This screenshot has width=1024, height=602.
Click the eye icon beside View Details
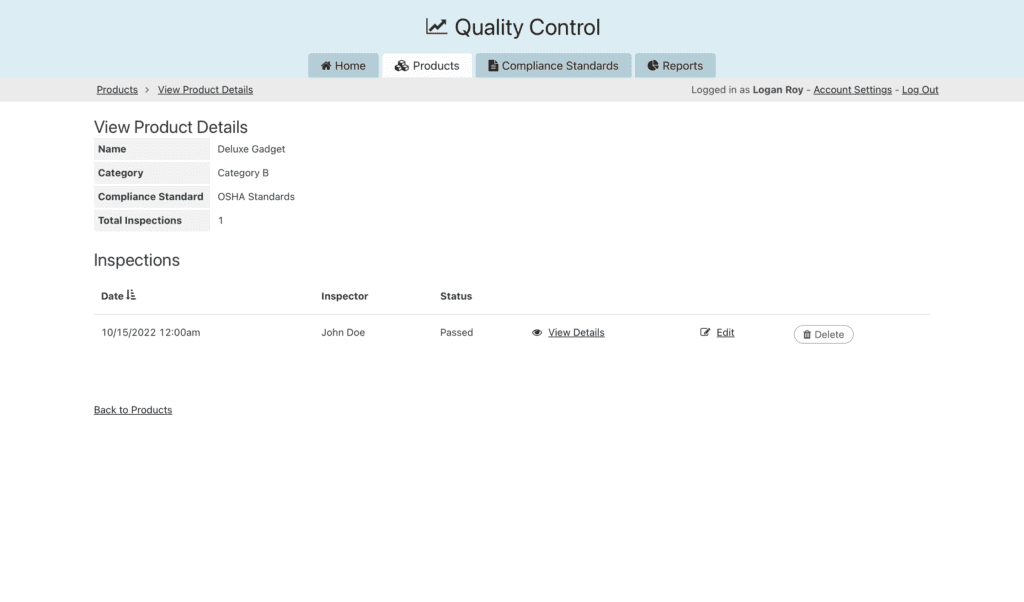[537, 333]
